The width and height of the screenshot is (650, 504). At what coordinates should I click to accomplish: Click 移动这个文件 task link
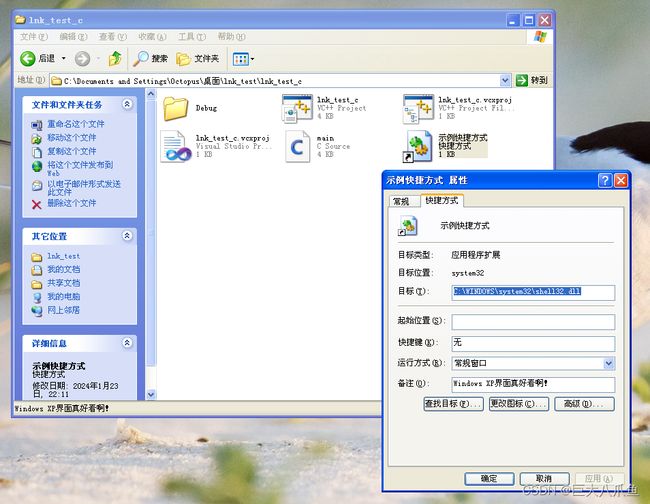(x=72, y=137)
